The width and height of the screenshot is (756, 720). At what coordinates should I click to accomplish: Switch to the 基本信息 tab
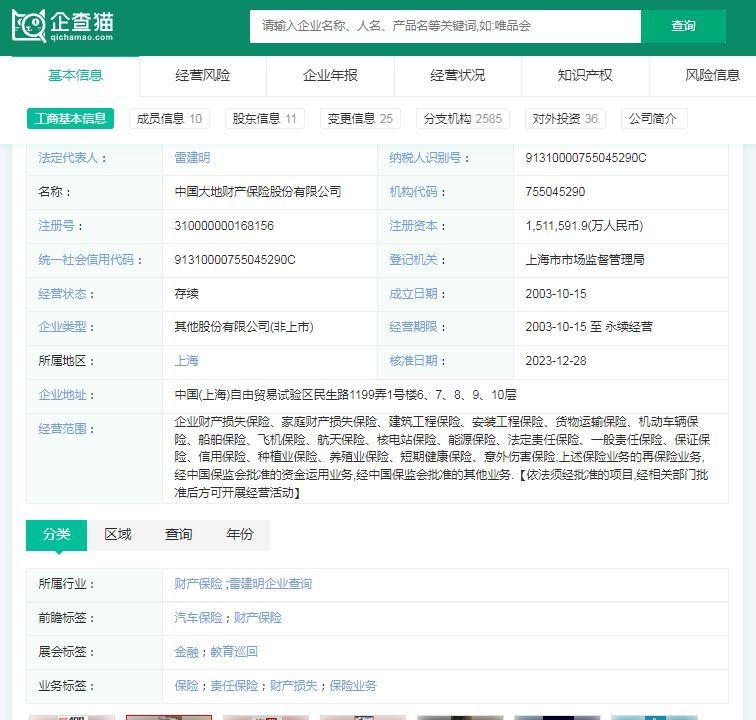pyautogui.click(x=75, y=75)
